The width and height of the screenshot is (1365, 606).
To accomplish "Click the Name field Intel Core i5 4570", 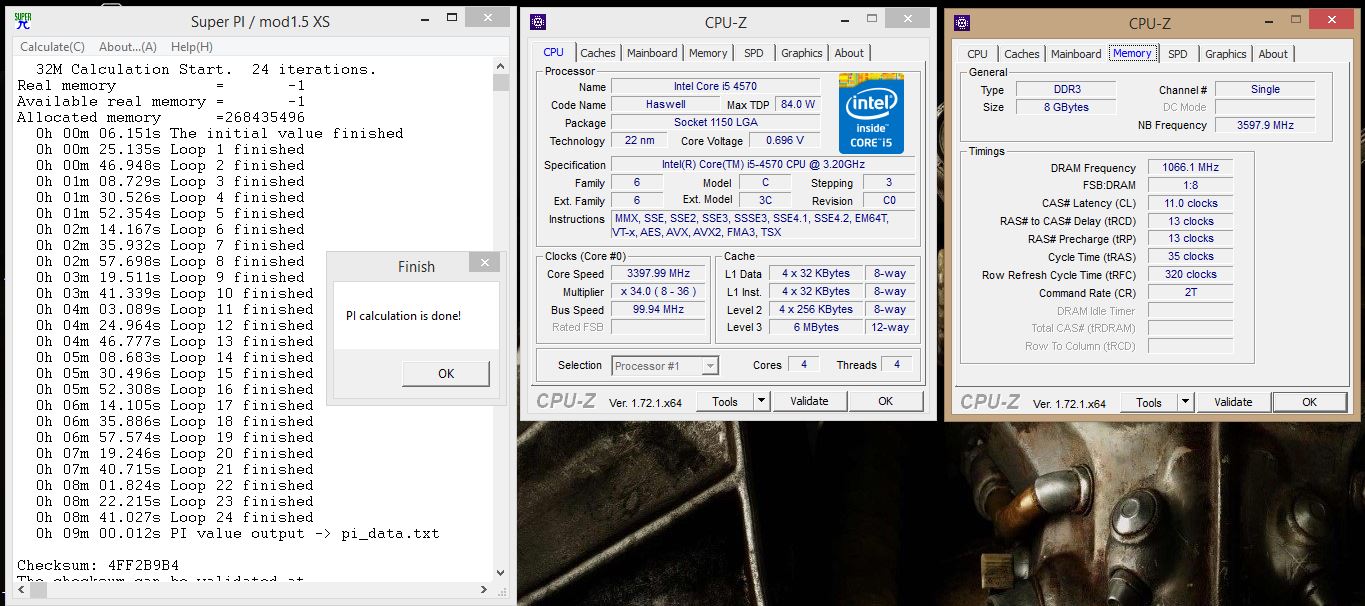I will point(715,87).
